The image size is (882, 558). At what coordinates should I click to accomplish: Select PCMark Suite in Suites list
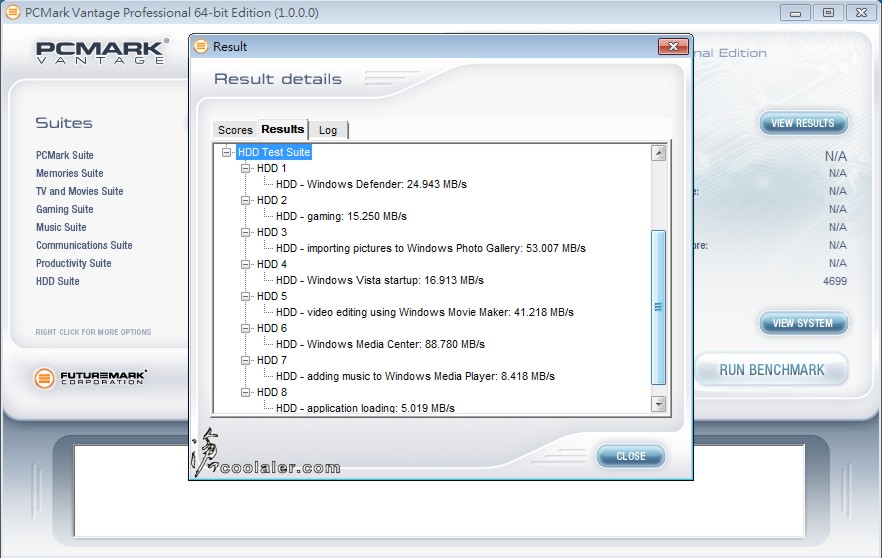(x=65, y=155)
